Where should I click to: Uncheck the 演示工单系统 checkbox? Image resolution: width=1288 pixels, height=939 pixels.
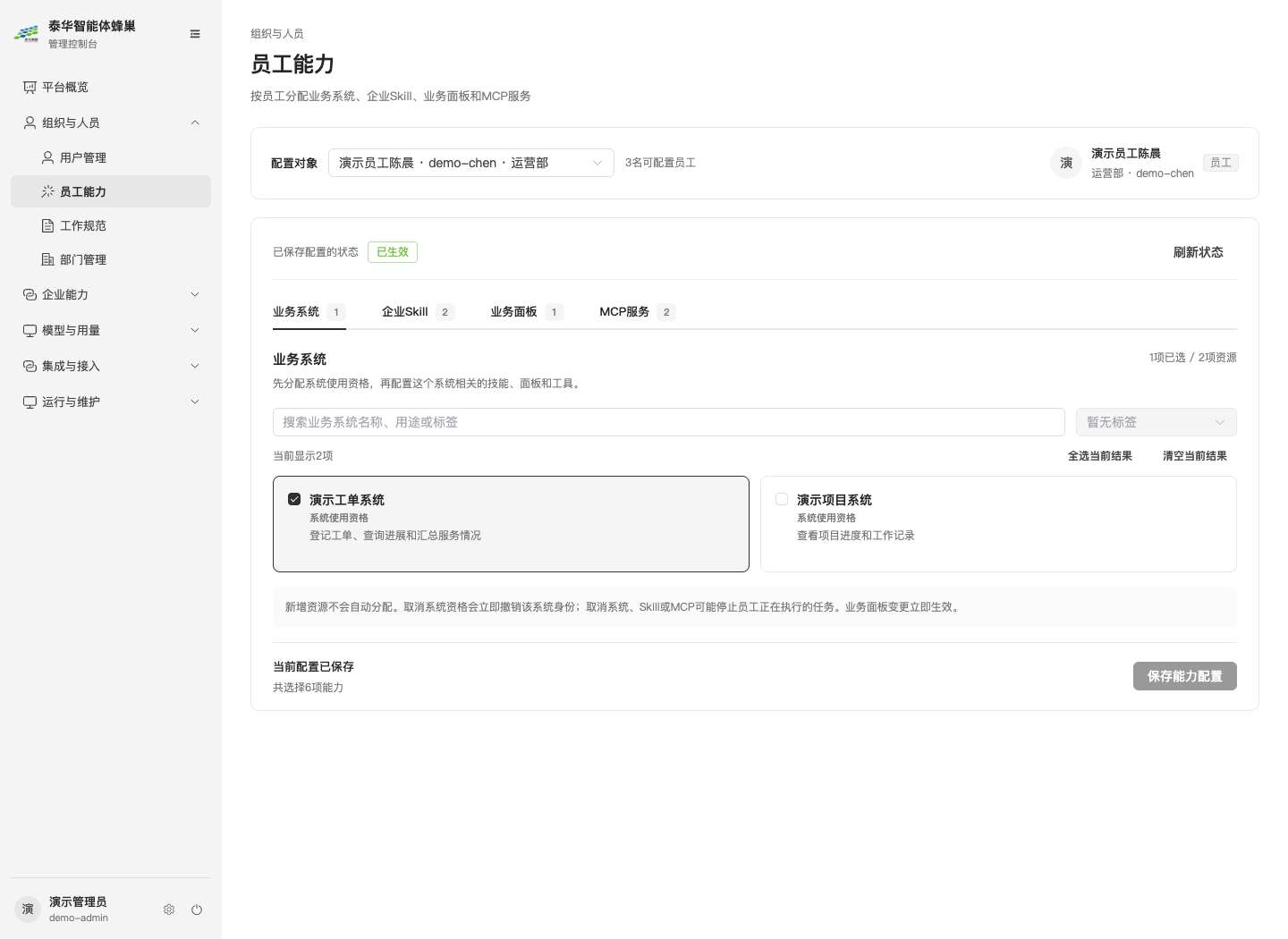tap(294, 499)
